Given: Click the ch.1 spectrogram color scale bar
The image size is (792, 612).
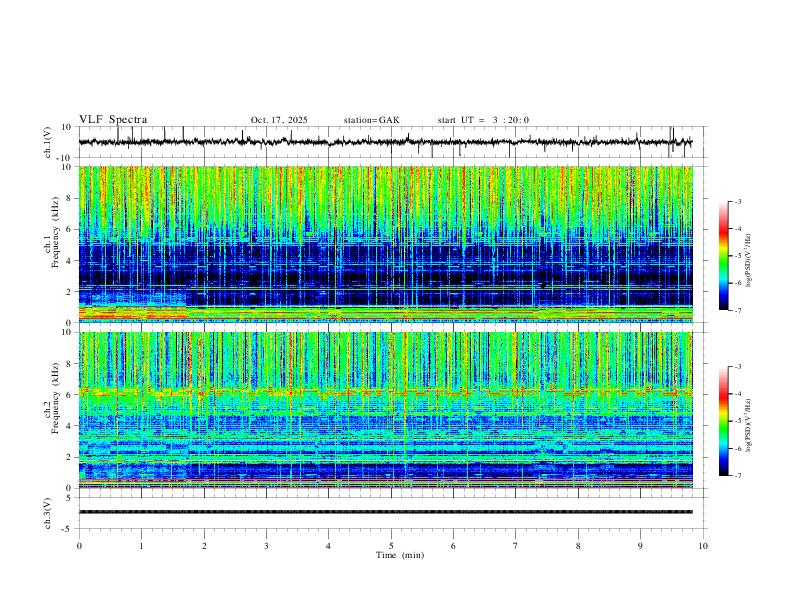Looking at the screenshot, I should click(723, 256).
